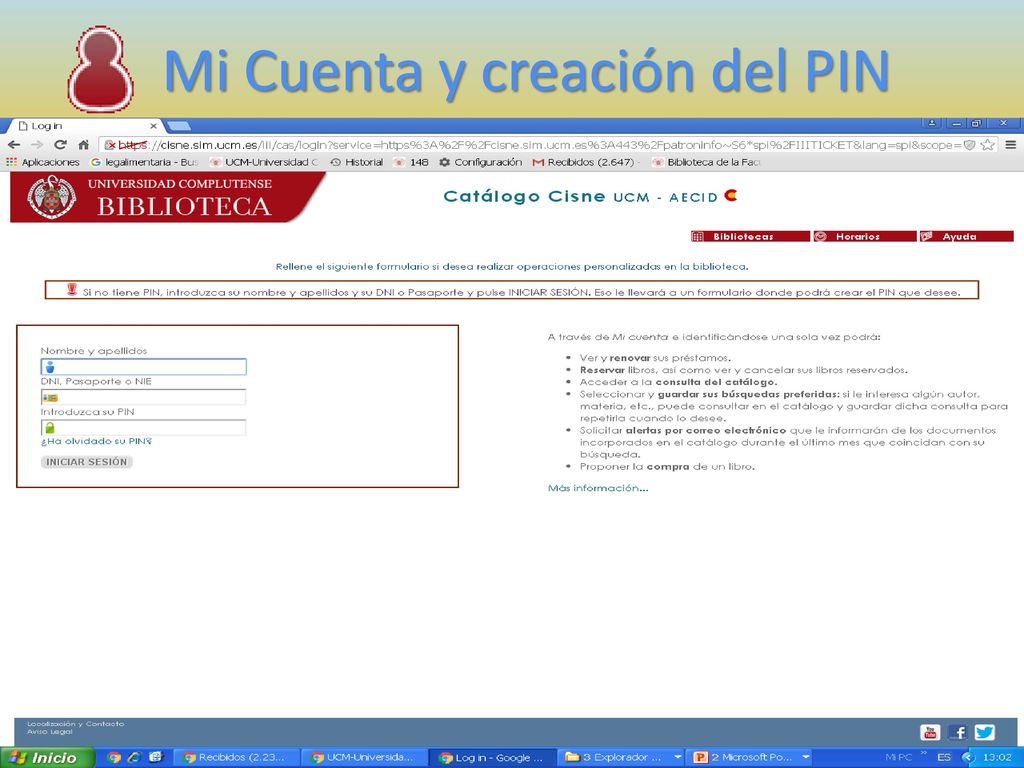Click the Nombre y apellidos field

click(144, 366)
